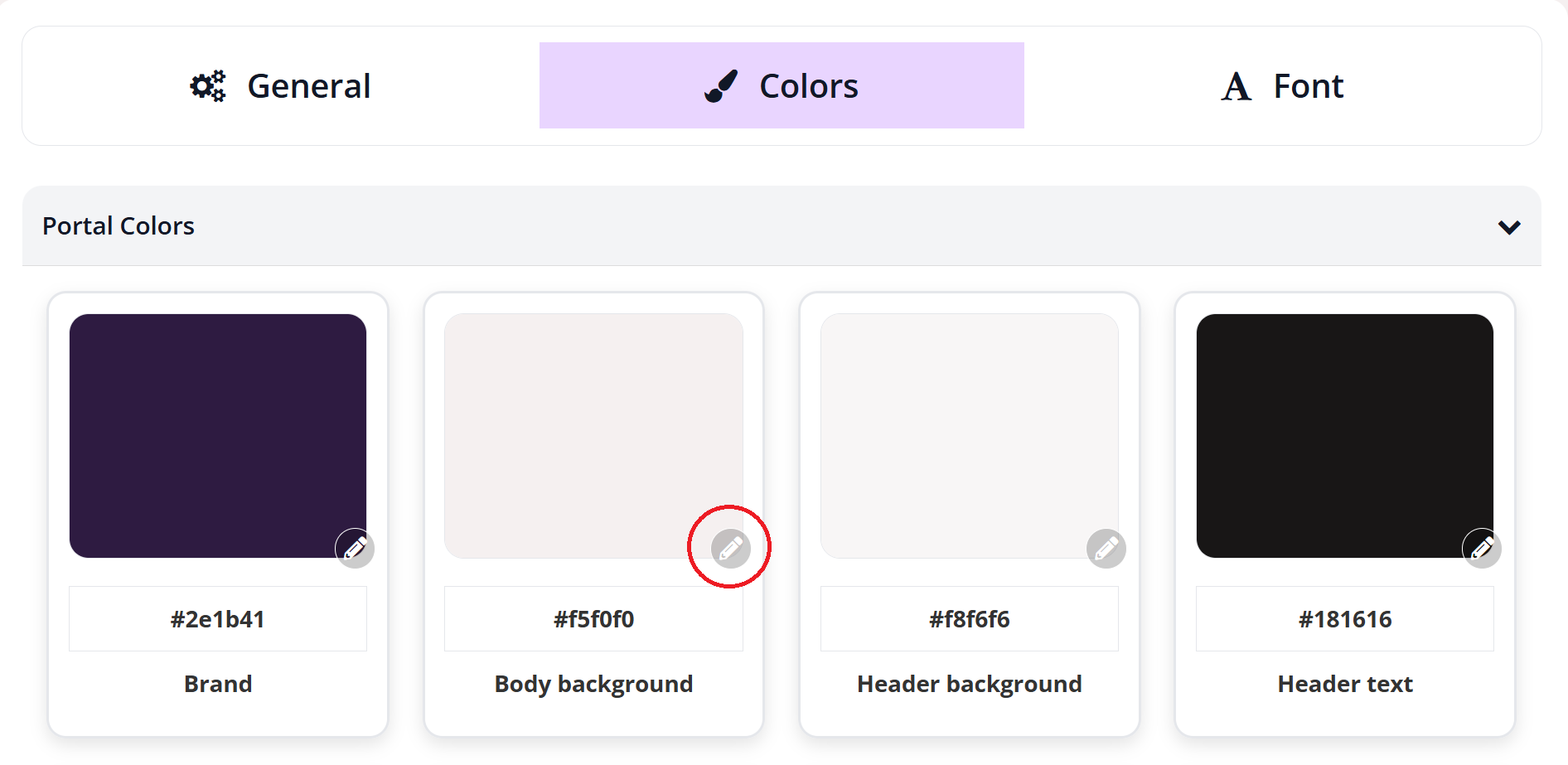Click the serif A icon next to Font

pyautogui.click(x=1235, y=85)
